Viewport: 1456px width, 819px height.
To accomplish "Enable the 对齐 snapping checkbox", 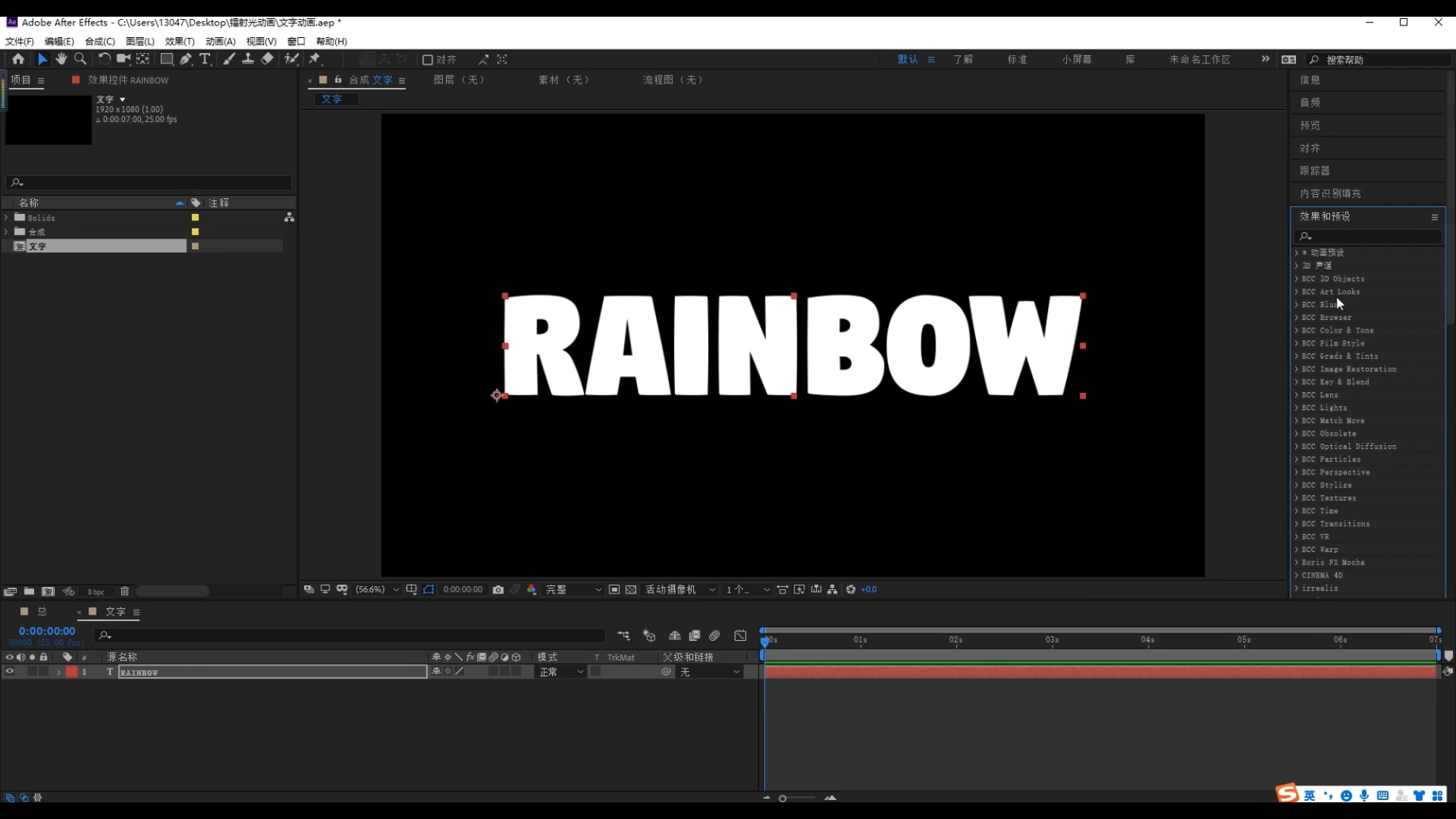I will (428, 60).
